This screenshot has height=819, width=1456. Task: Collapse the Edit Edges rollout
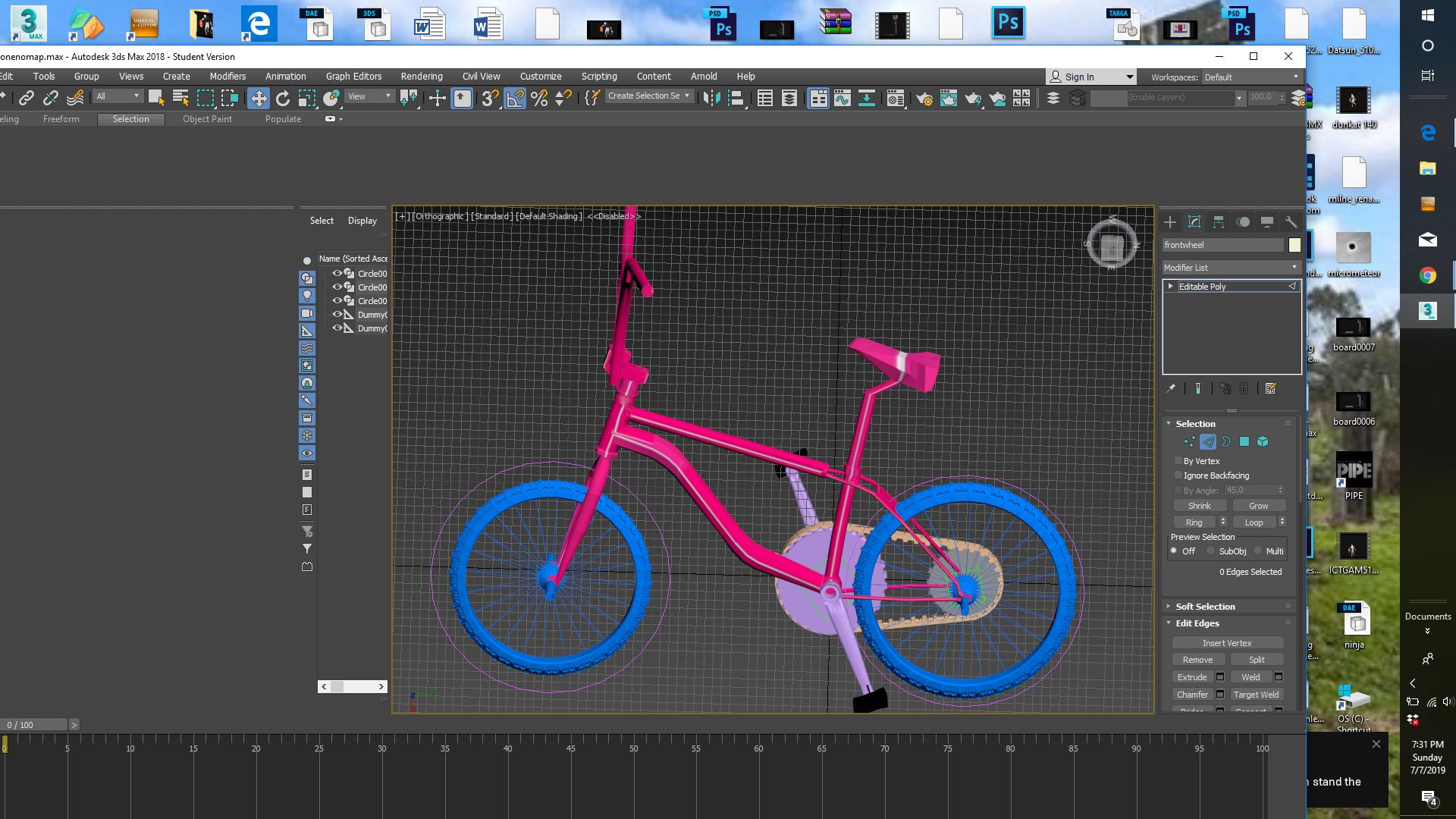point(1197,623)
